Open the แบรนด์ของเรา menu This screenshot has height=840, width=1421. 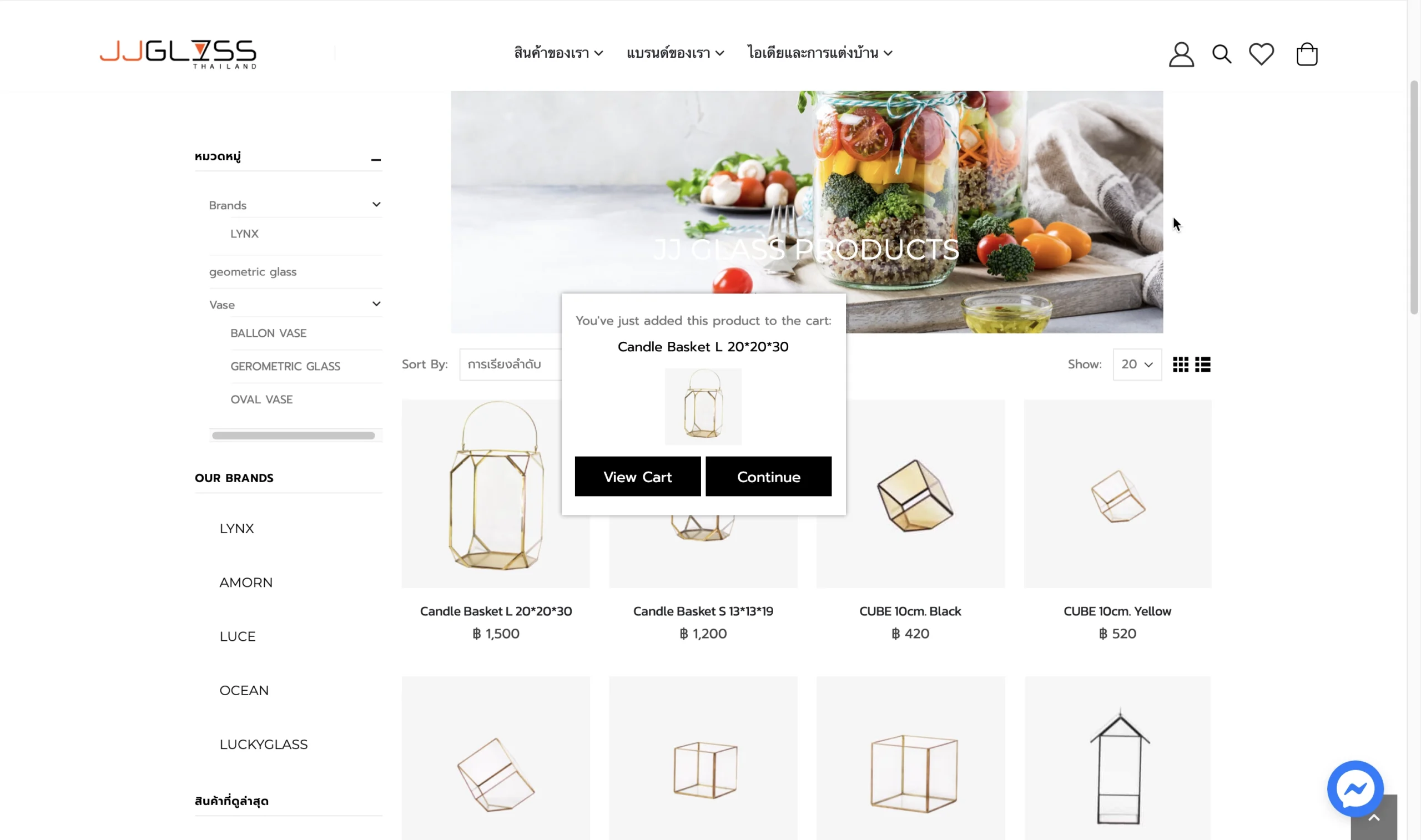click(675, 53)
